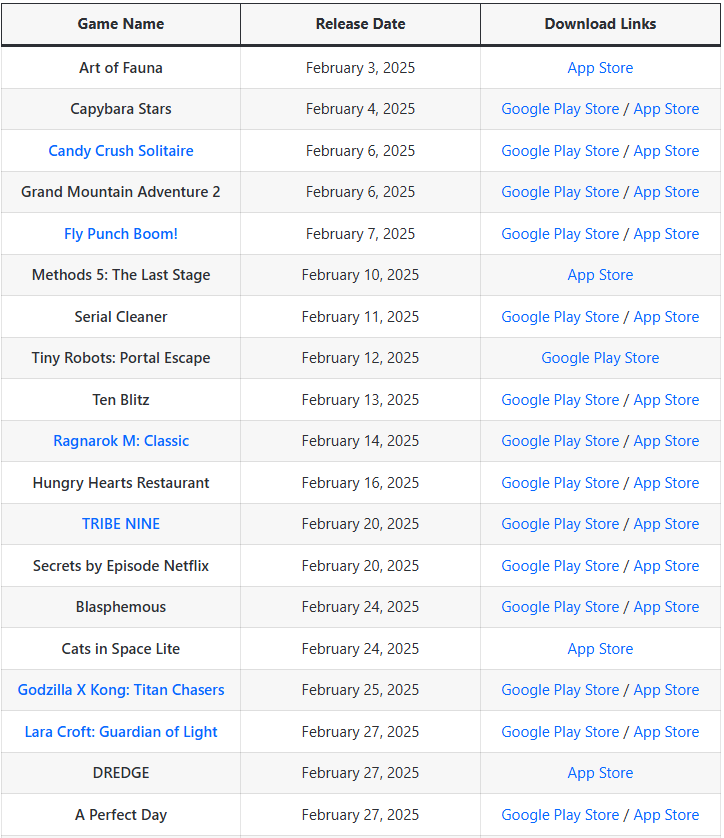Select the Tiny Robots: Portal Escape cell
The width and height of the screenshot is (724, 838).
(121, 358)
